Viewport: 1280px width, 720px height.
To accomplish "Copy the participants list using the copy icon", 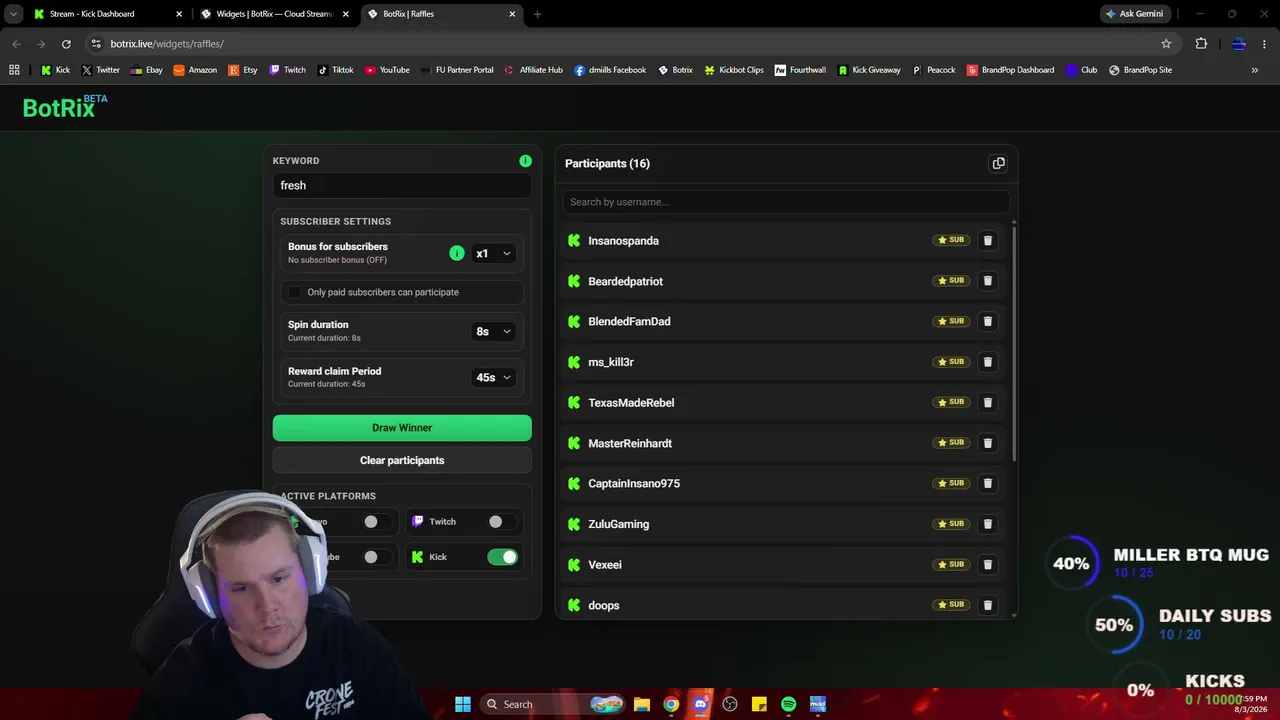I will coord(998,163).
